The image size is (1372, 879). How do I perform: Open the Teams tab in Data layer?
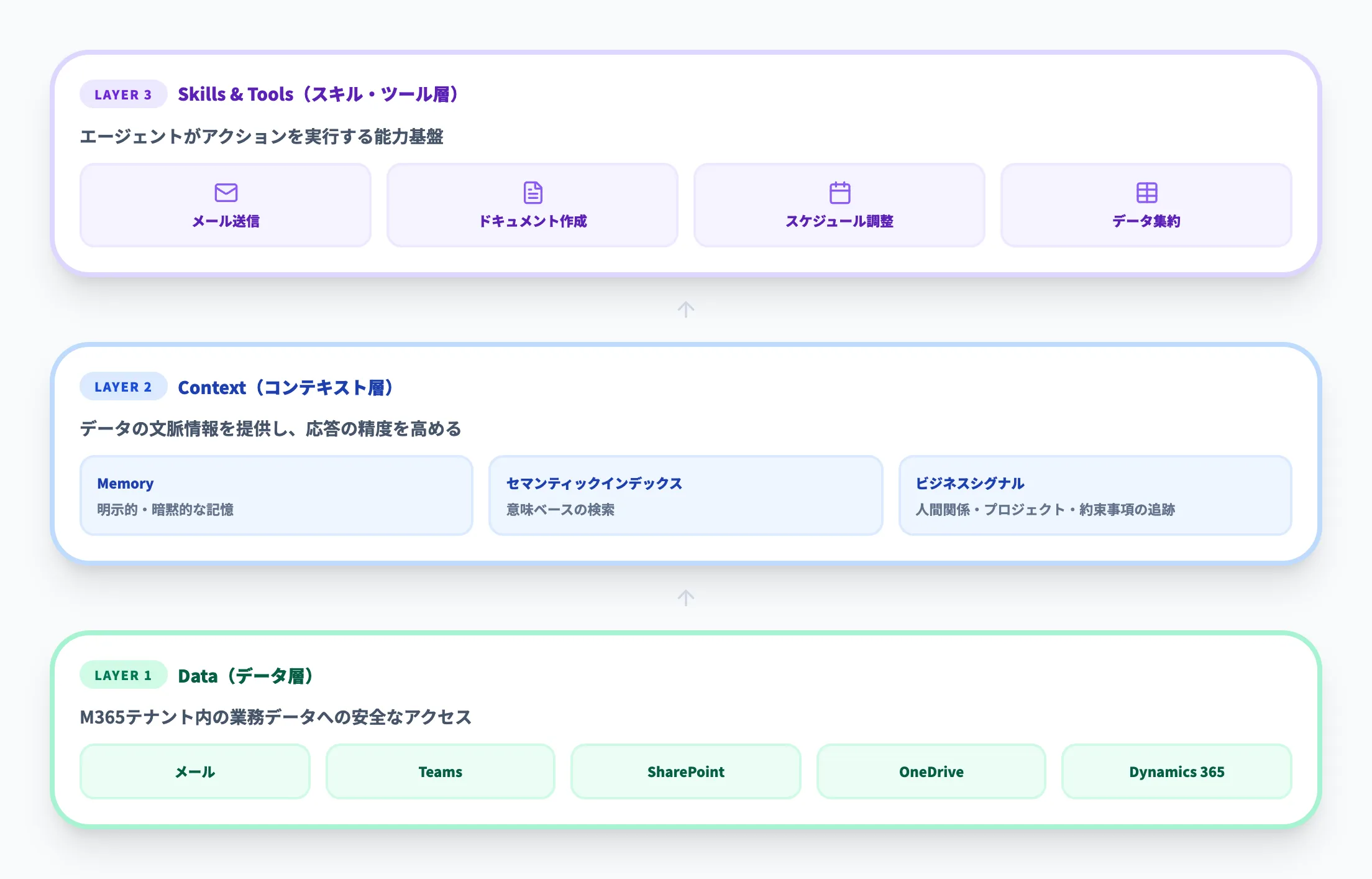pyautogui.click(x=440, y=771)
